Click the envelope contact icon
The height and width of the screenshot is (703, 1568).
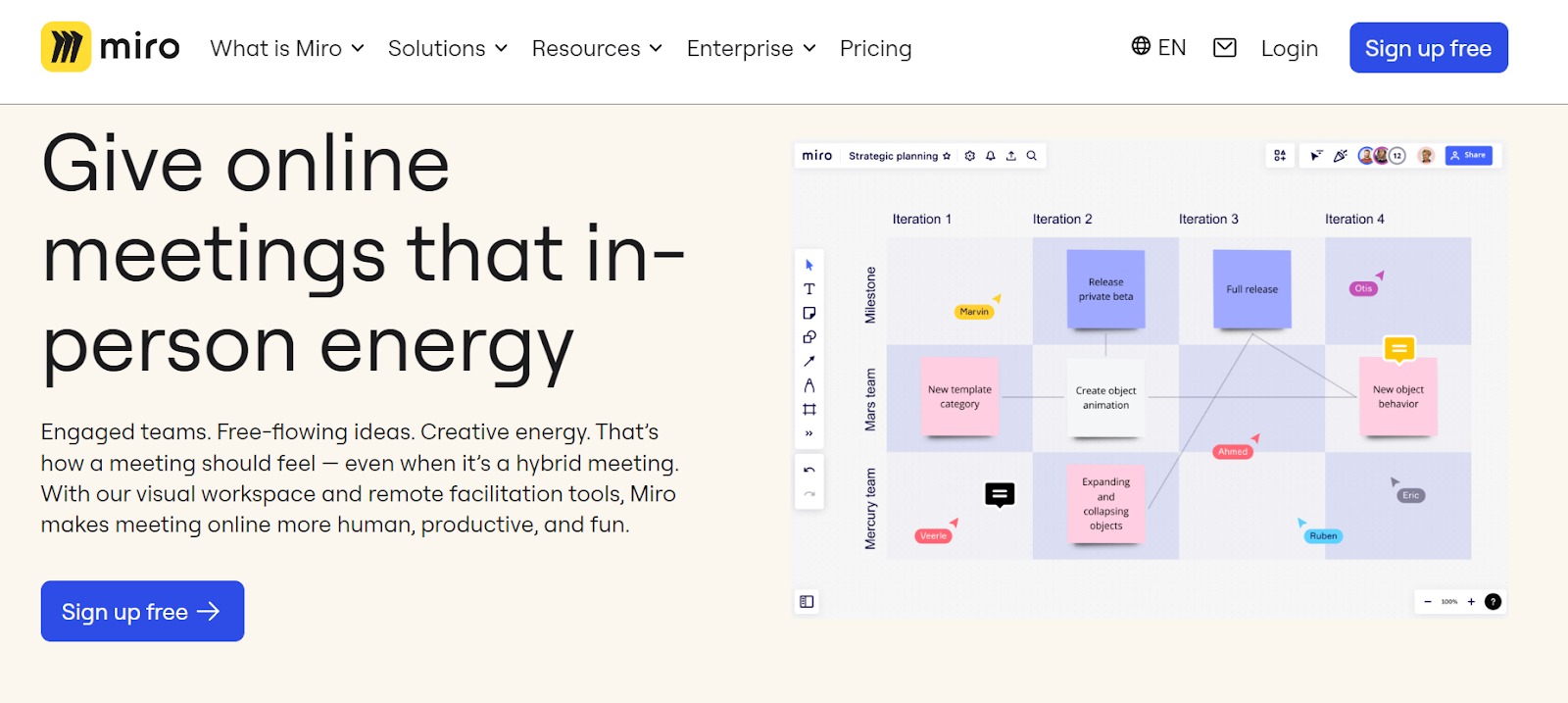(1224, 48)
